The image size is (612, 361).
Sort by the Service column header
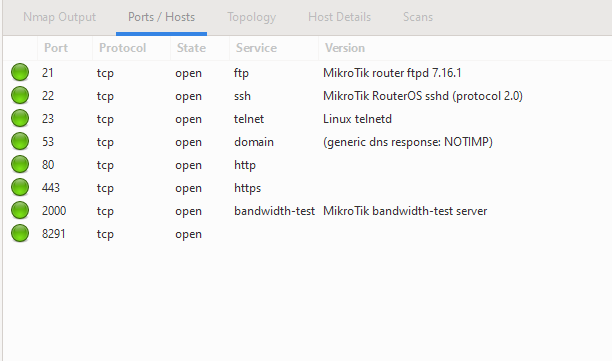pos(274,48)
